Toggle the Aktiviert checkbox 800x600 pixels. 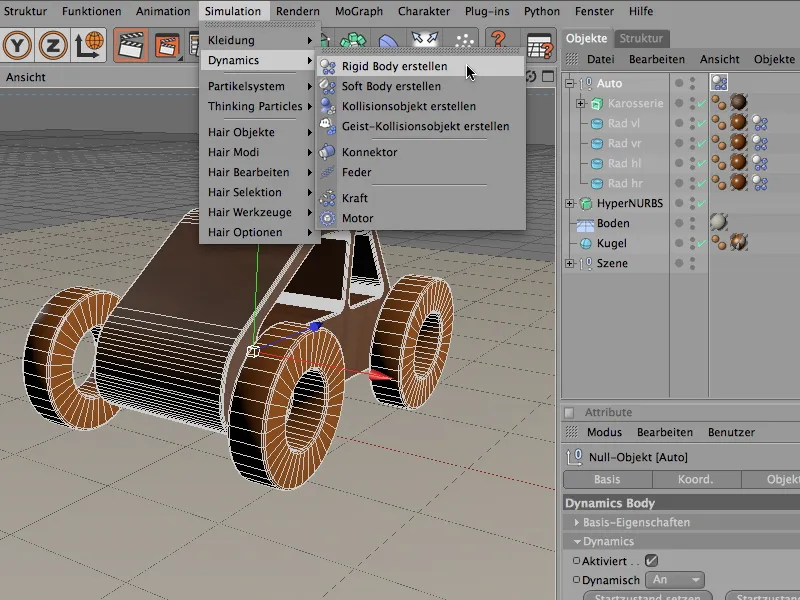652,561
